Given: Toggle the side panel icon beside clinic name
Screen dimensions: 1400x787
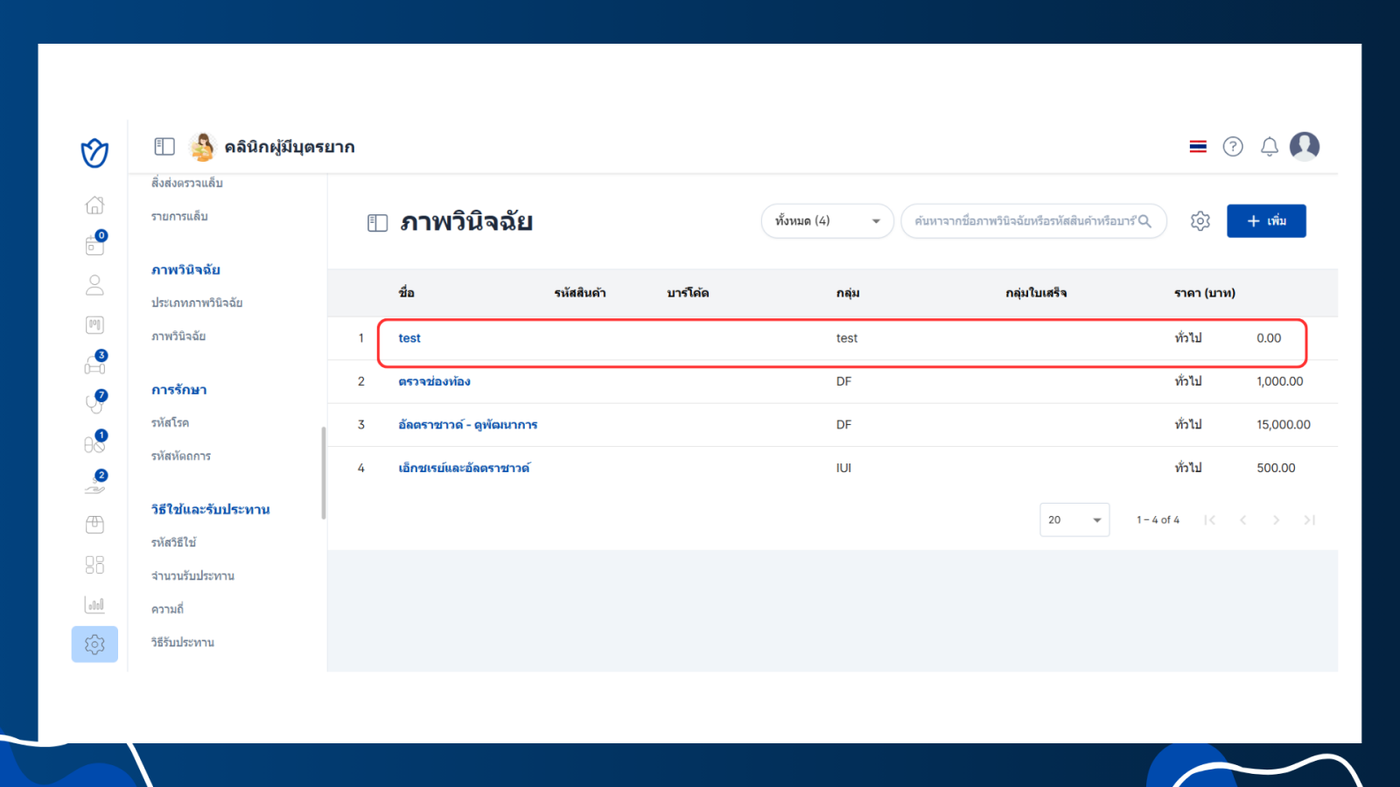Looking at the screenshot, I should tap(164, 147).
